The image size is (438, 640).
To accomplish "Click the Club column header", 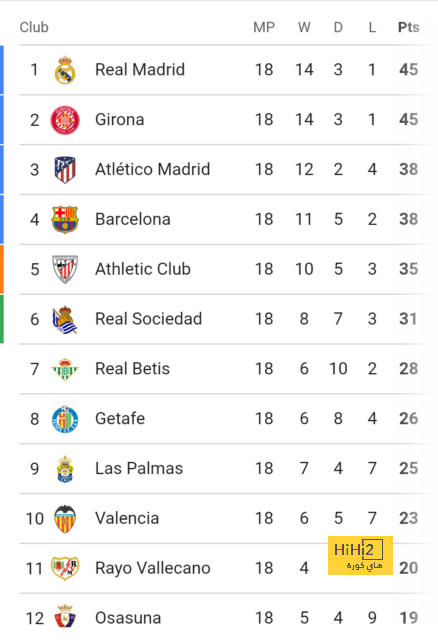I will point(34,27).
